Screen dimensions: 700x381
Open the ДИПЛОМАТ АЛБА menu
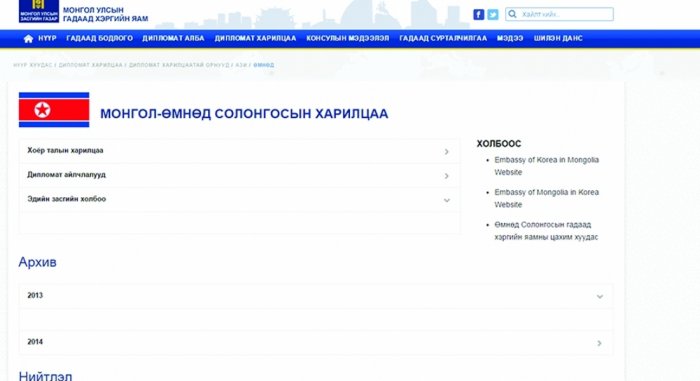point(173,38)
